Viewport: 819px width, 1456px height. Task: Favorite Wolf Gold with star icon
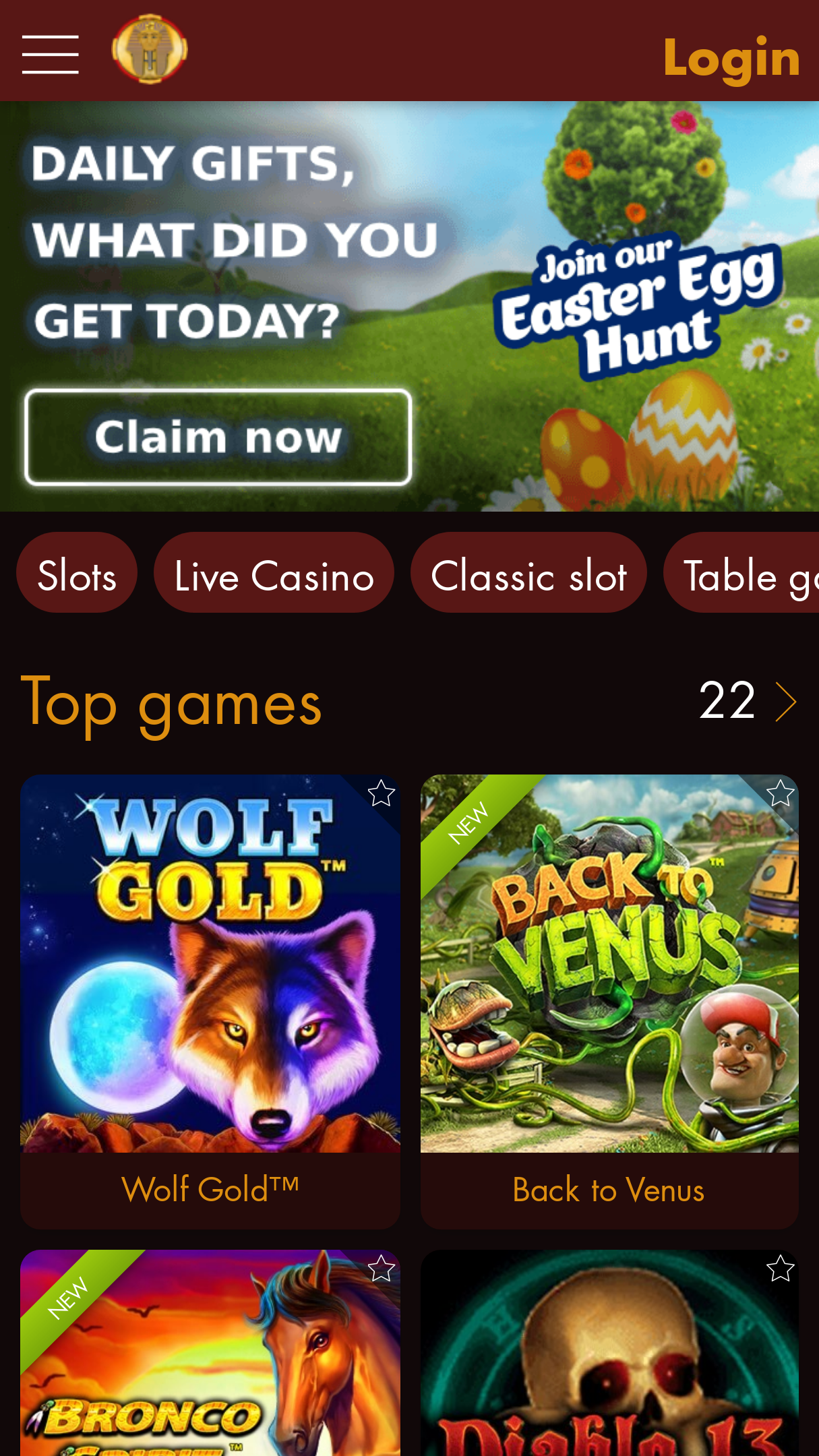(x=381, y=793)
